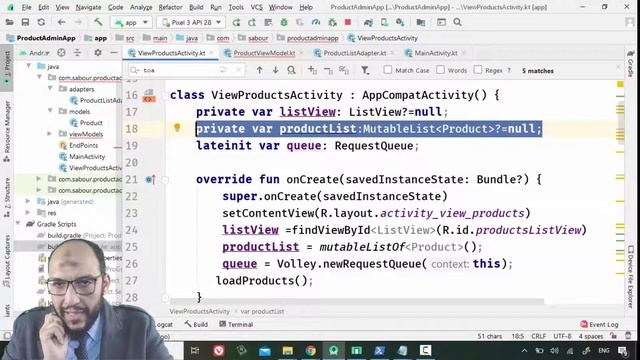Click the red Stop button icon
Viewport: 640px width, 360px height.
[x=348, y=22]
